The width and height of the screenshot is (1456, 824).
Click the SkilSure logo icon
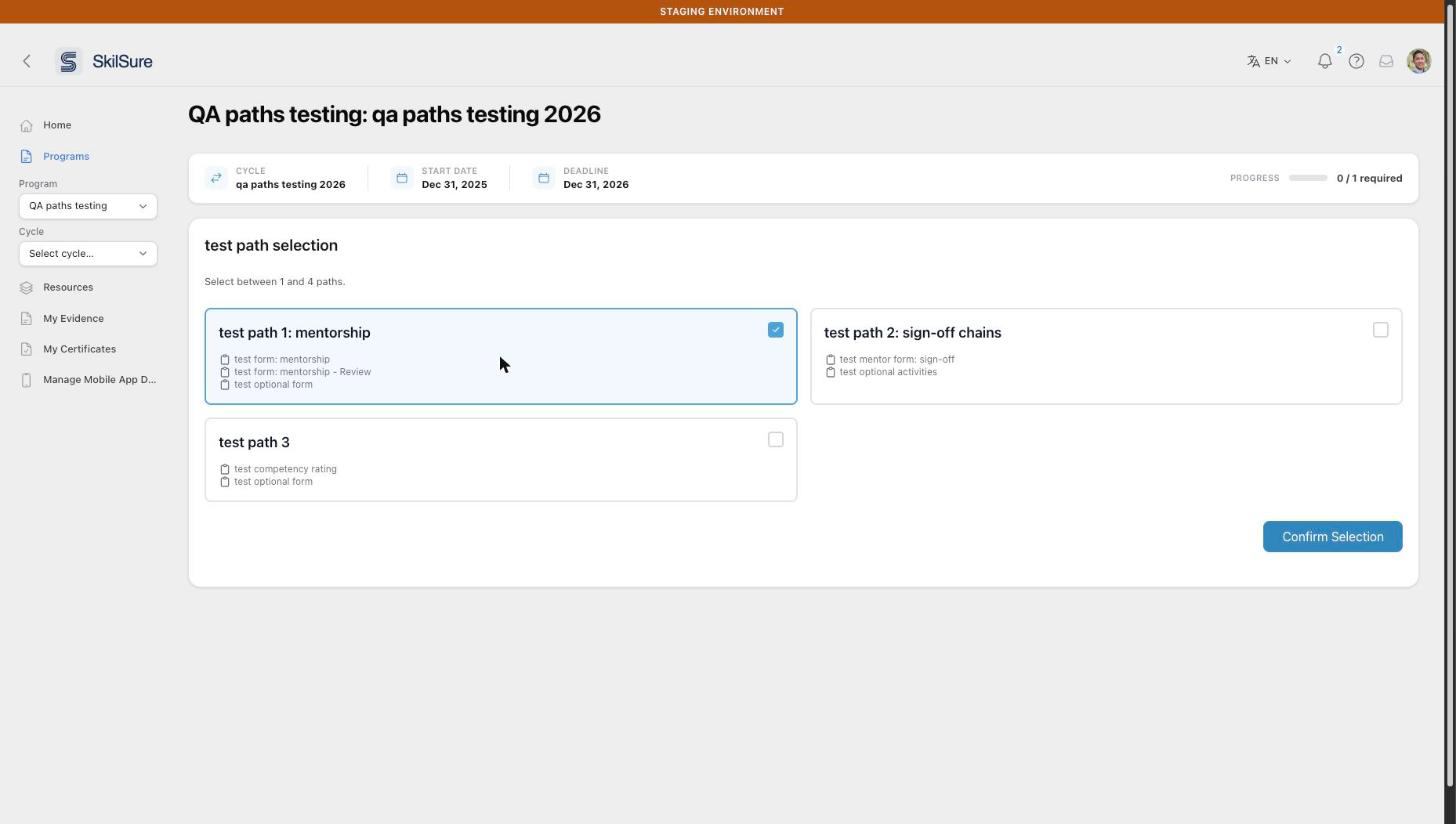click(x=68, y=61)
